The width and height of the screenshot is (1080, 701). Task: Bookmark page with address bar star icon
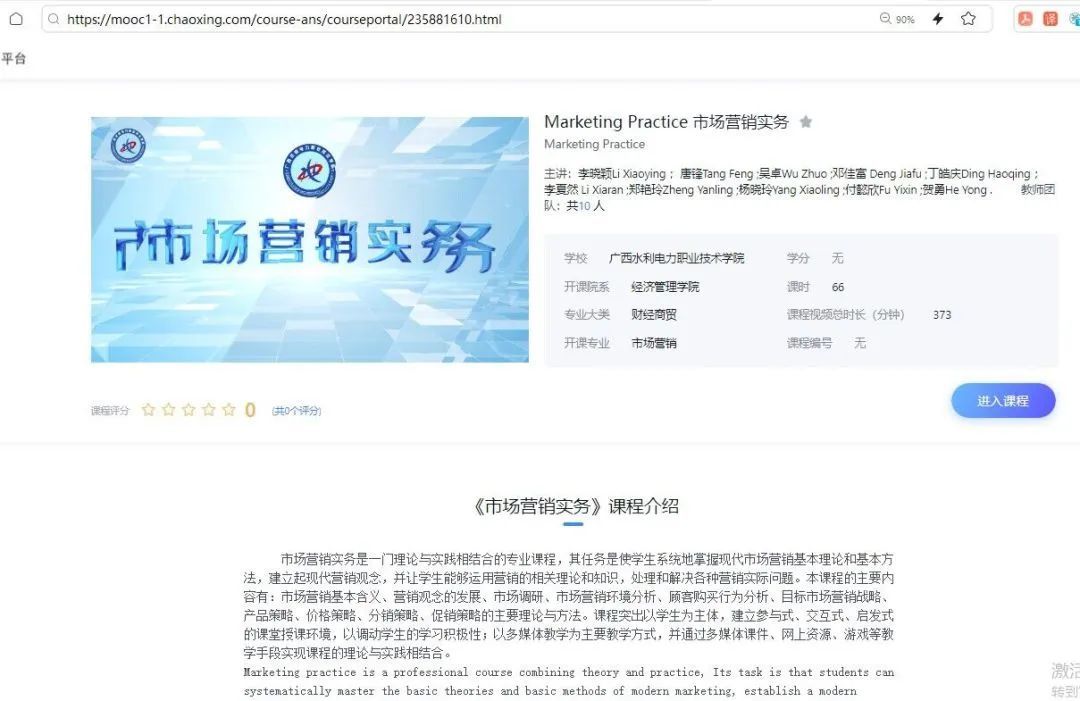click(968, 19)
